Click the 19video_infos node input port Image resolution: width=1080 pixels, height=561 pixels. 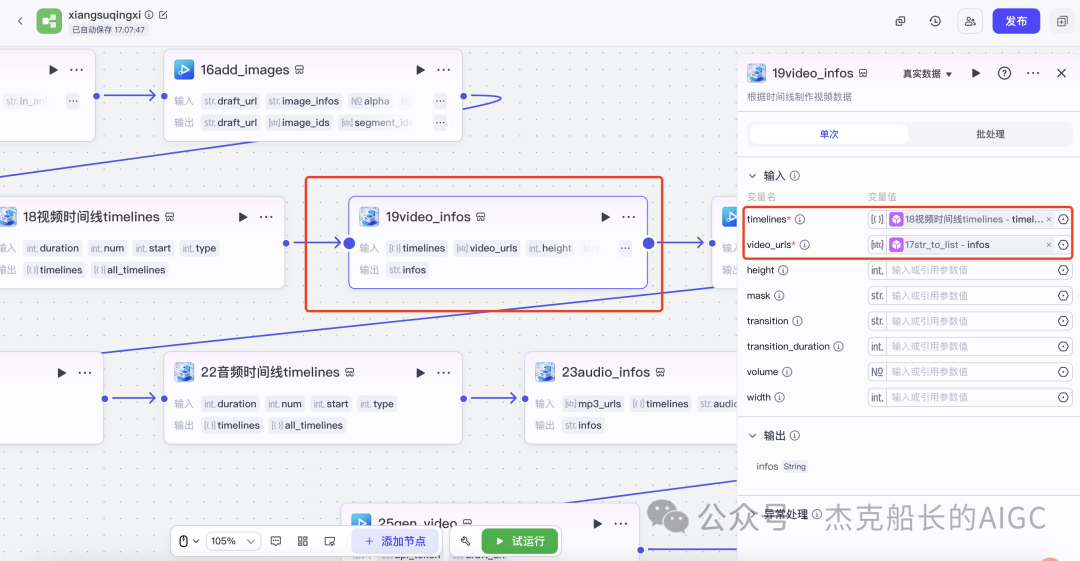pyautogui.click(x=349, y=243)
